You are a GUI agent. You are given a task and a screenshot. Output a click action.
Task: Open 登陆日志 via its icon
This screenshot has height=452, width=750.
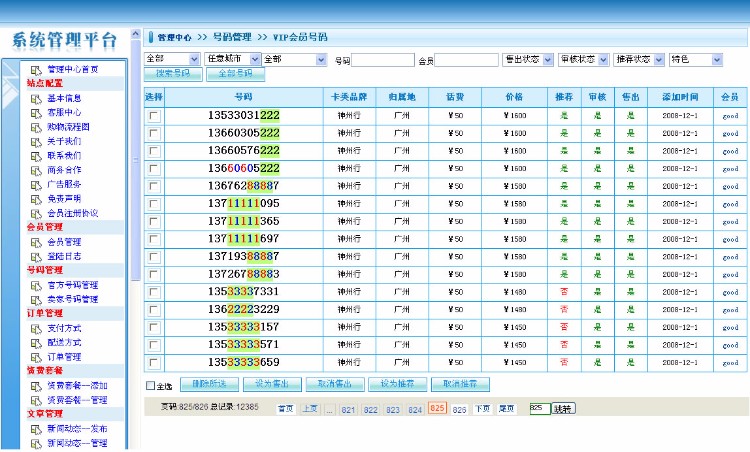36,257
